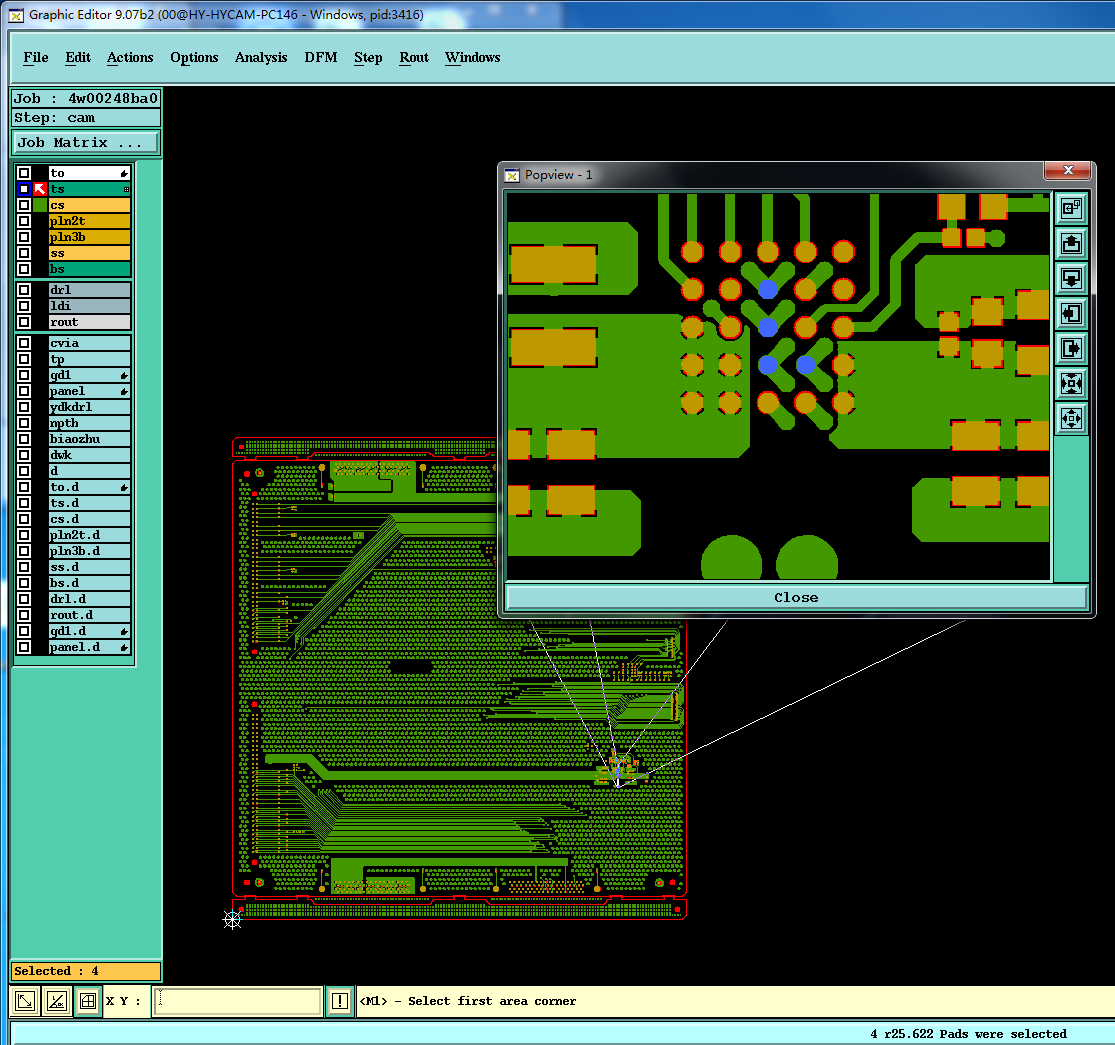Click the small marker right of 'panel.d' layer
1115x1045 pixels.
[x=124, y=648]
